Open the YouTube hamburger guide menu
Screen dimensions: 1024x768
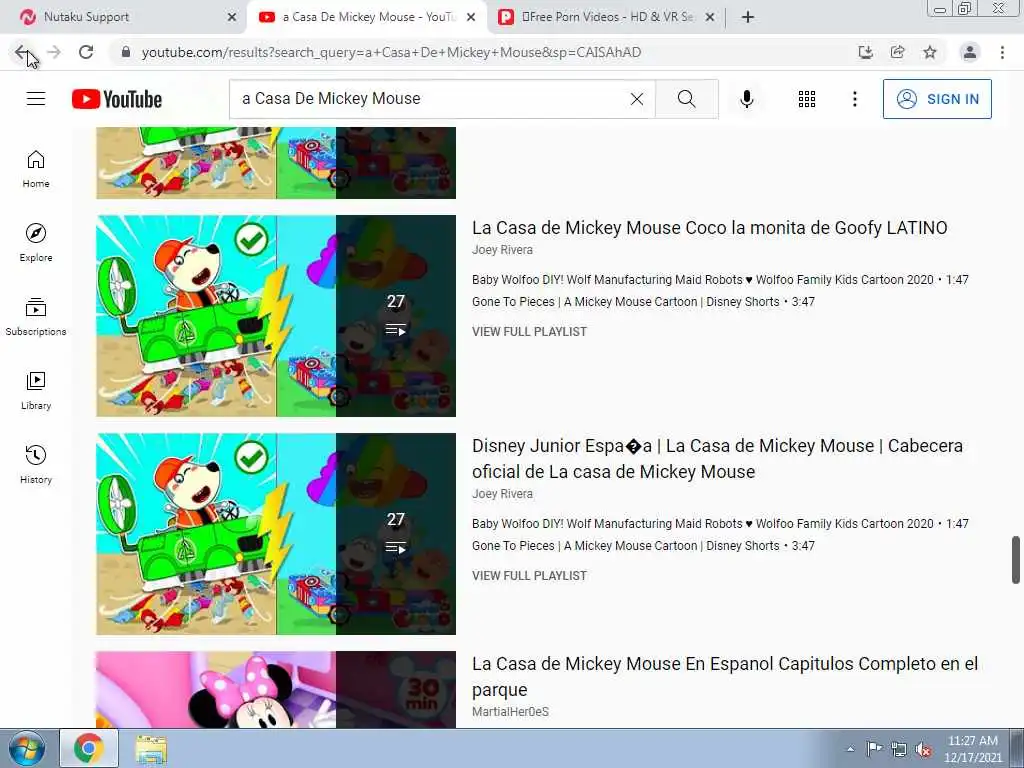[x=36, y=99]
